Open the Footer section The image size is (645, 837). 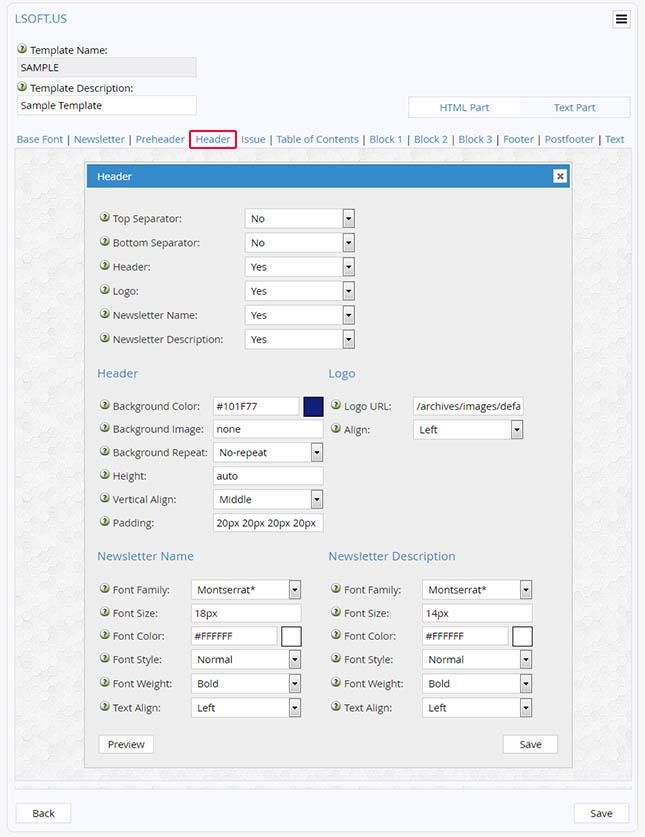click(x=518, y=139)
